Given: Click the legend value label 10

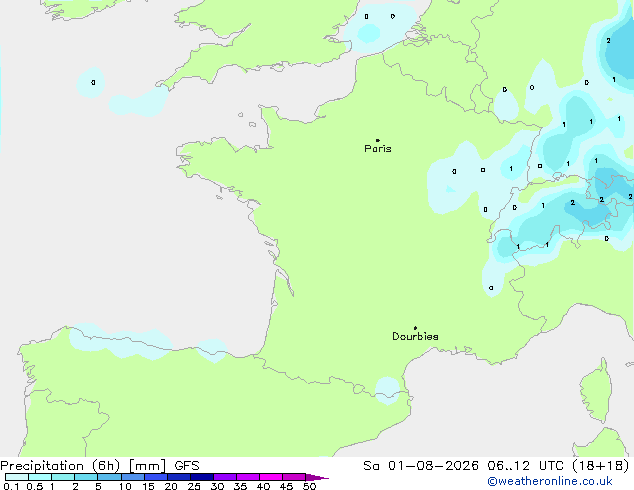Looking at the screenshot, I should tap(125, 486).
